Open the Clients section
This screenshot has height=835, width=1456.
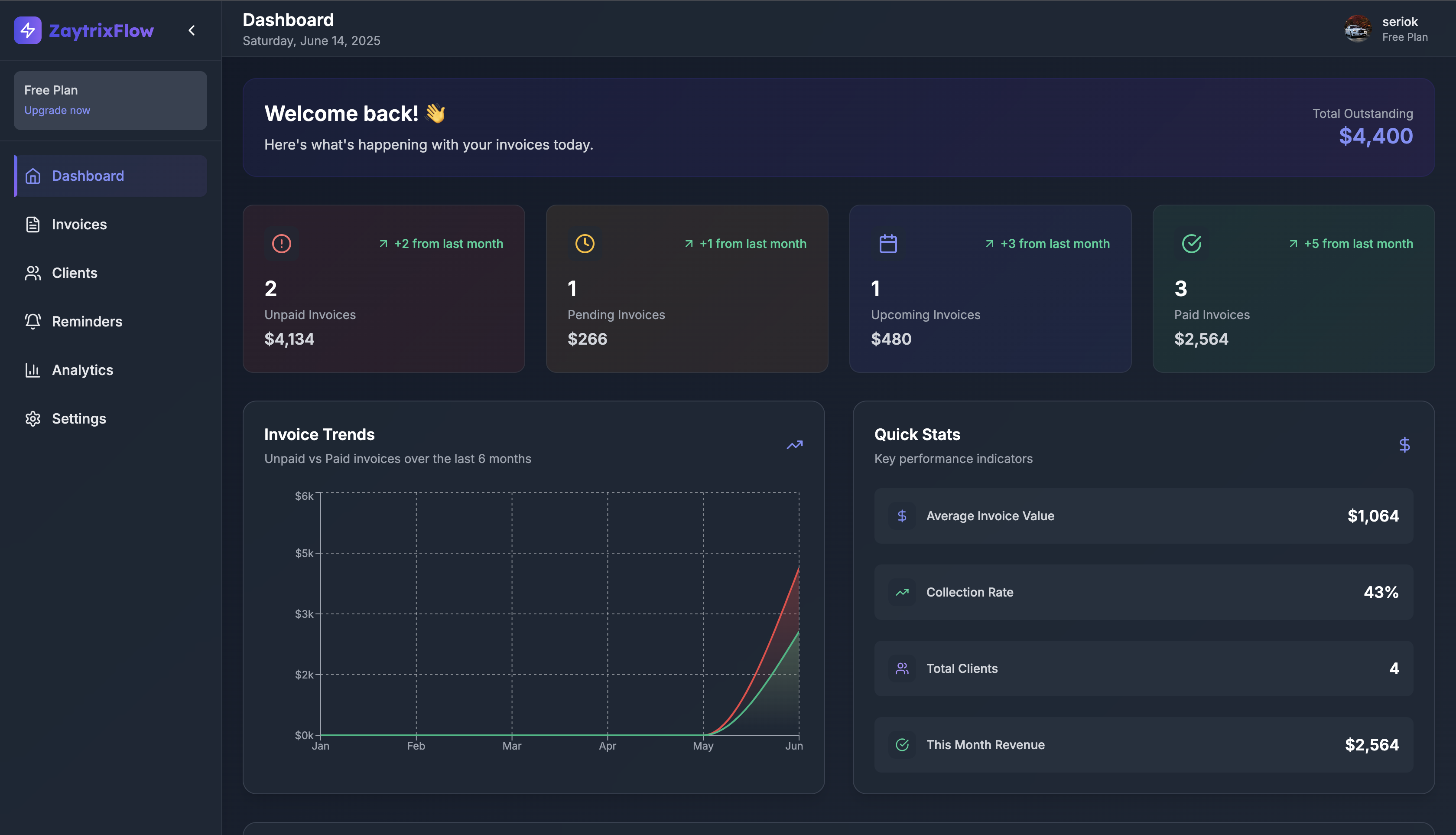(x=75, y=273)
